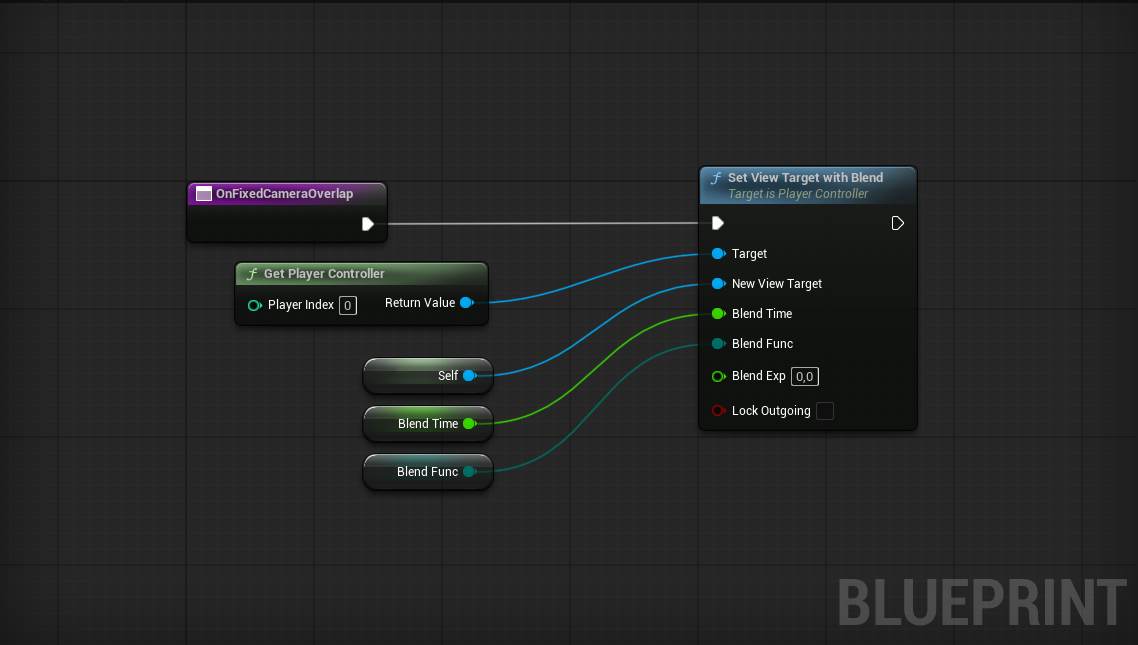Select the Get Player Controller node header
The image size is (1138, 645).
click(324, 274)
